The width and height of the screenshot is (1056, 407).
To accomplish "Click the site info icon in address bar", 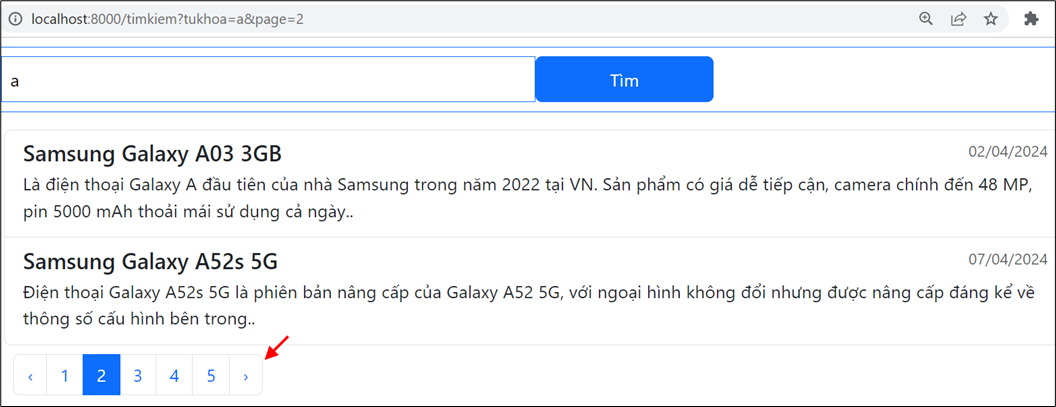I will (x=15, y=20).
